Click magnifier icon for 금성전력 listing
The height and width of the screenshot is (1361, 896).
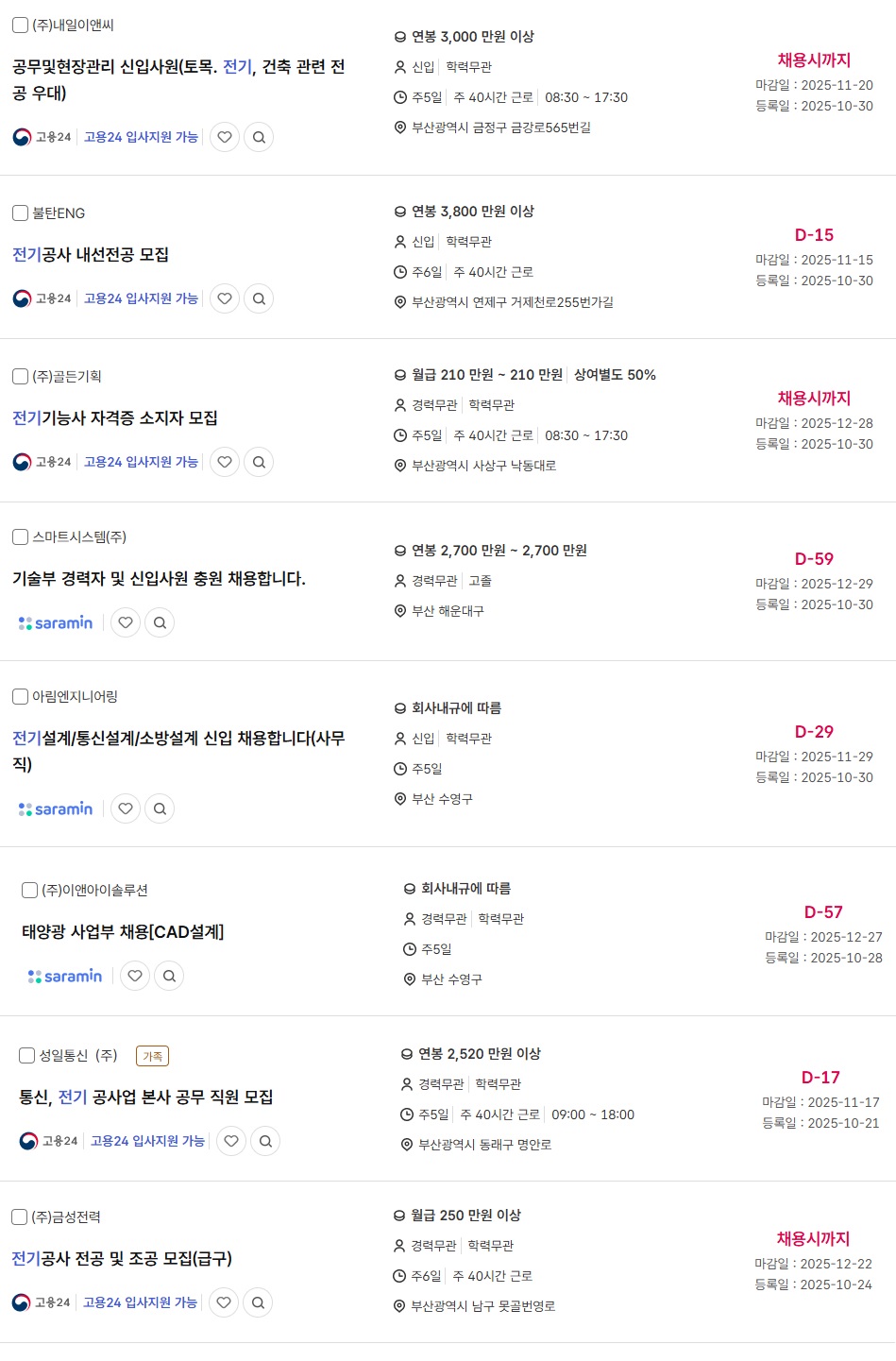click(x=258, y=1302)
